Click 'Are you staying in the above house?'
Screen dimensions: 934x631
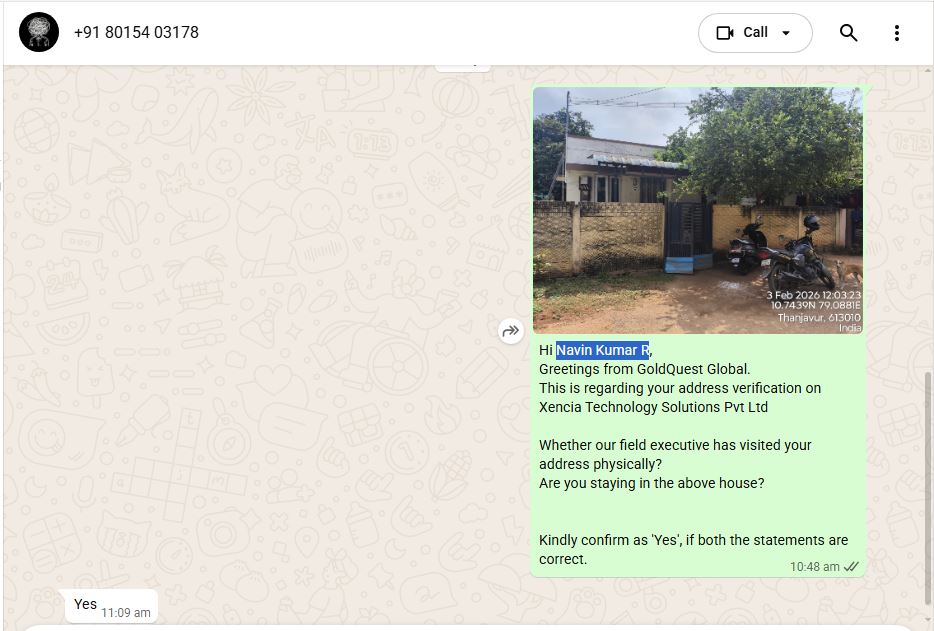tap(651, 483)
